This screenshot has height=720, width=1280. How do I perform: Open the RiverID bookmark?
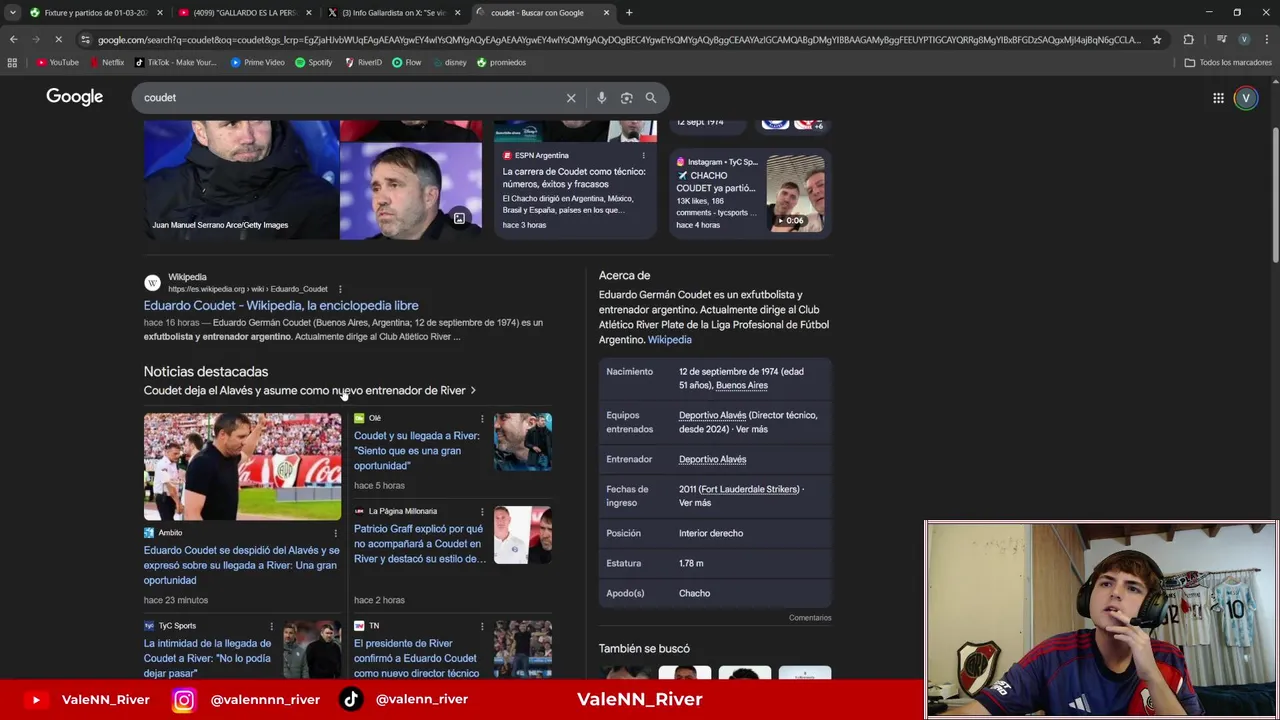coord(363,62)
